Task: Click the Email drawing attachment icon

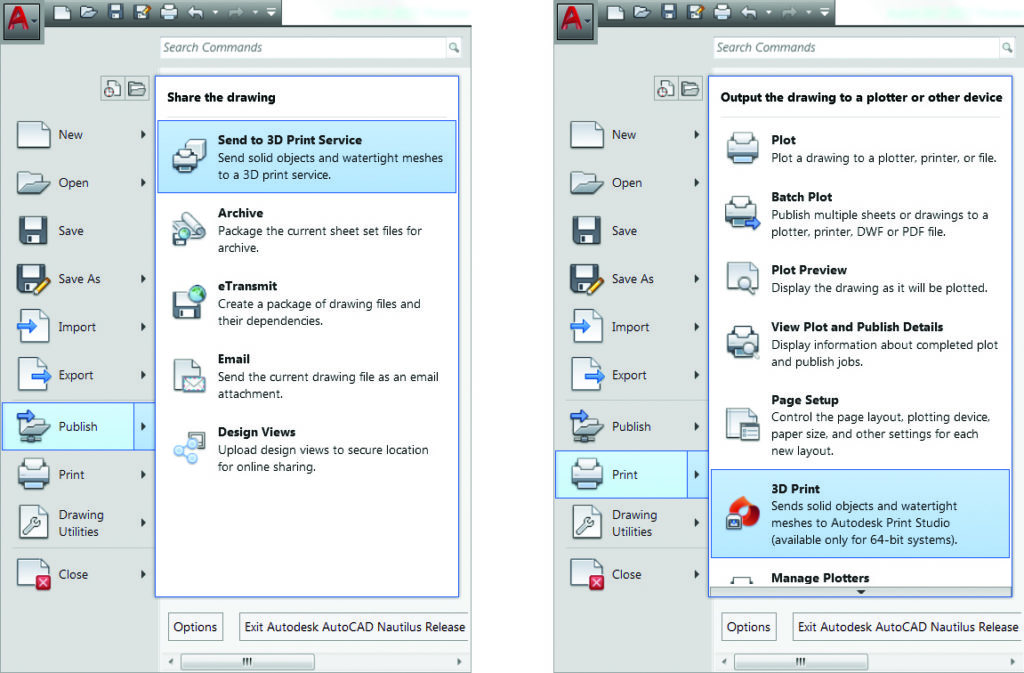Action: [x=189, y=376]
